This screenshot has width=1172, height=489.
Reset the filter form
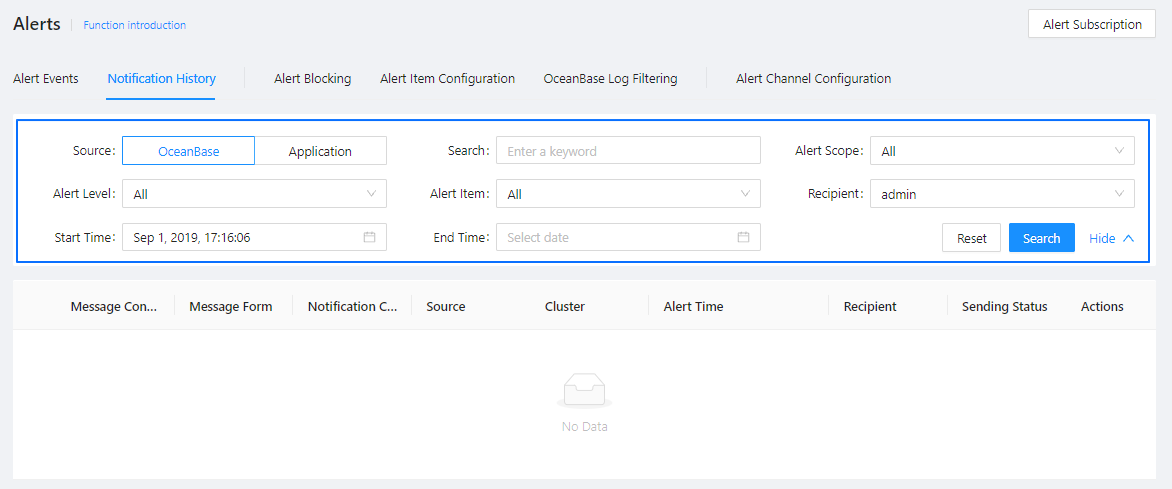[971, 238]
